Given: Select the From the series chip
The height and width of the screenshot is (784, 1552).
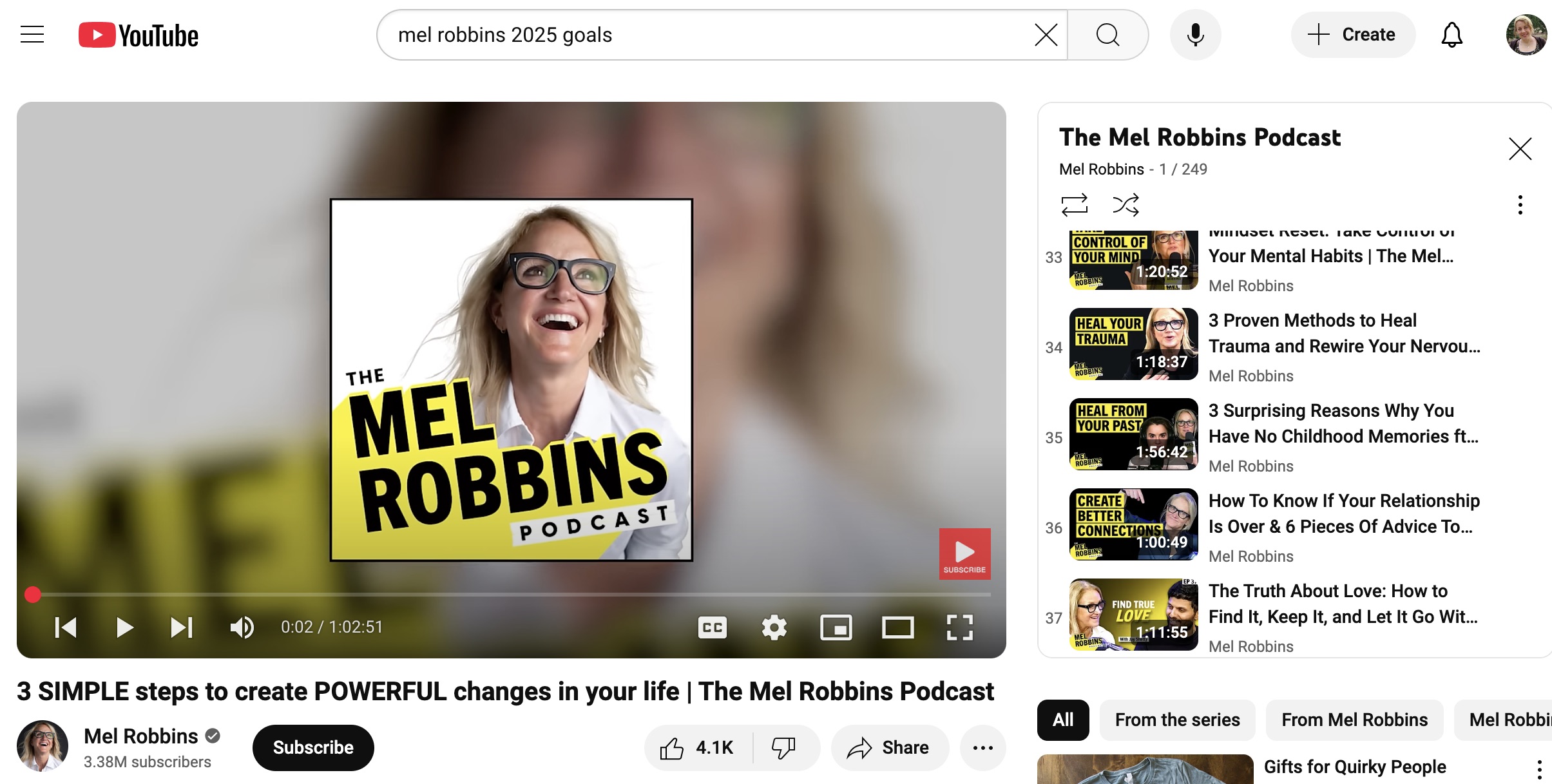Looking at the screenshot, I should (1177, 720).
